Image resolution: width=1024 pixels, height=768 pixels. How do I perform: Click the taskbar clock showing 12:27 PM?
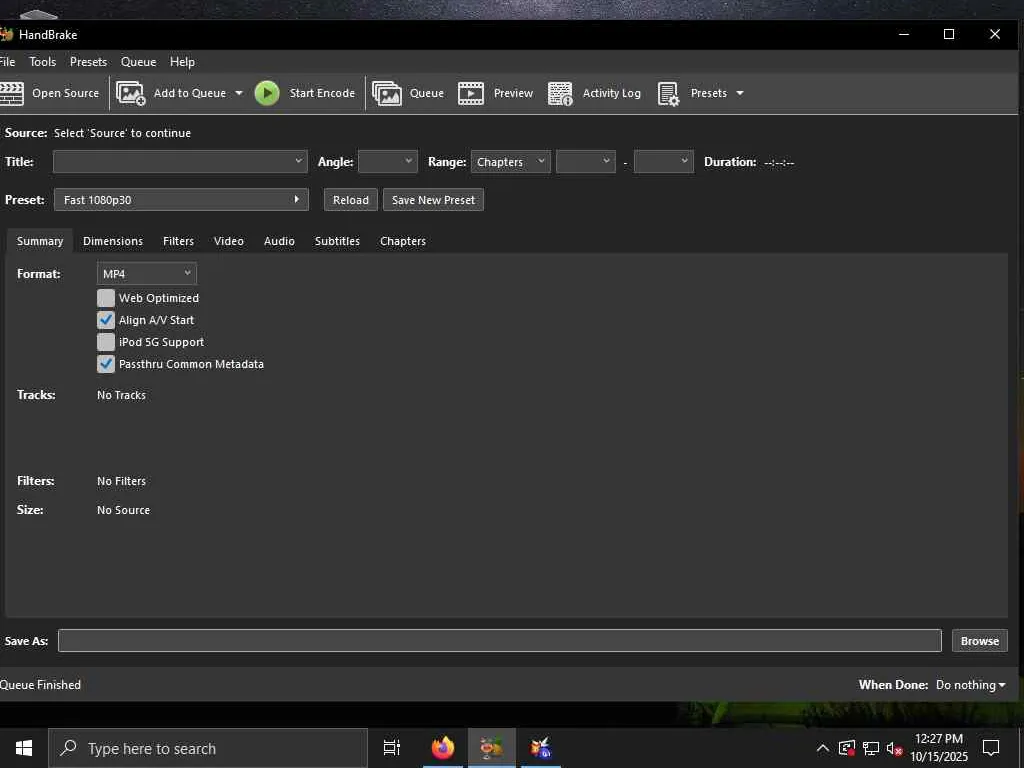[x=939, y=748]
